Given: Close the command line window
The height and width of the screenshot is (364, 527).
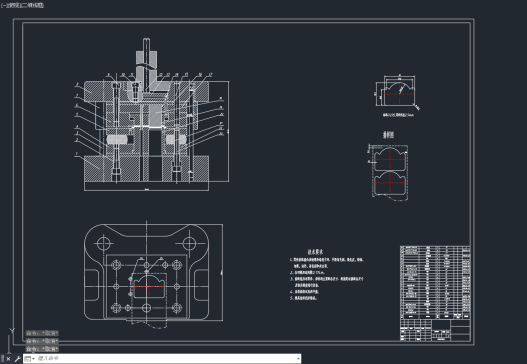Looking at the screenshot, I should (8, 359).
